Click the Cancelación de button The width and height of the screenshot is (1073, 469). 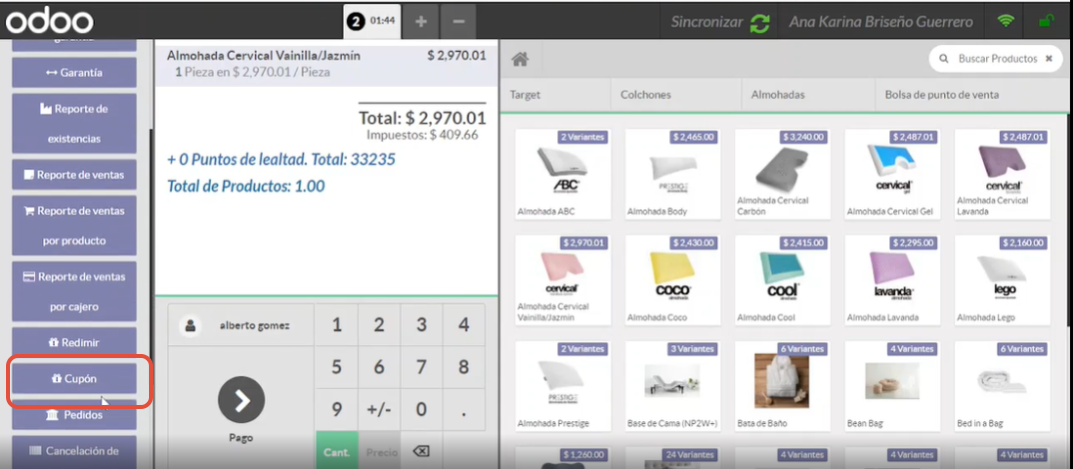click(74, 452)
